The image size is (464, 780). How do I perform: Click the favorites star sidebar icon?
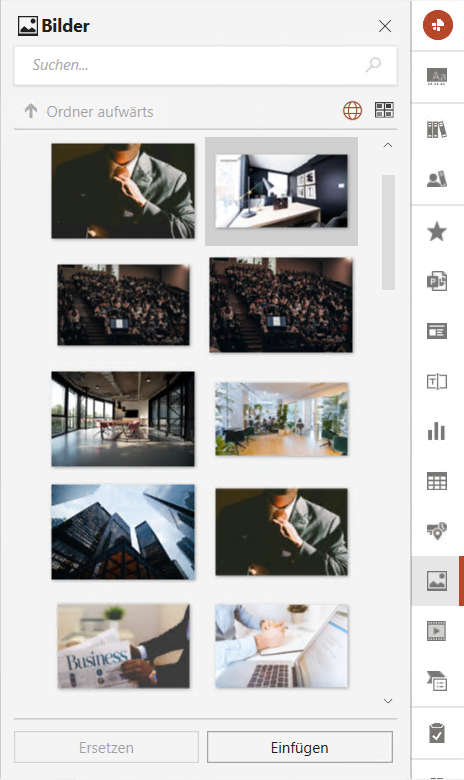coord(437,231)
